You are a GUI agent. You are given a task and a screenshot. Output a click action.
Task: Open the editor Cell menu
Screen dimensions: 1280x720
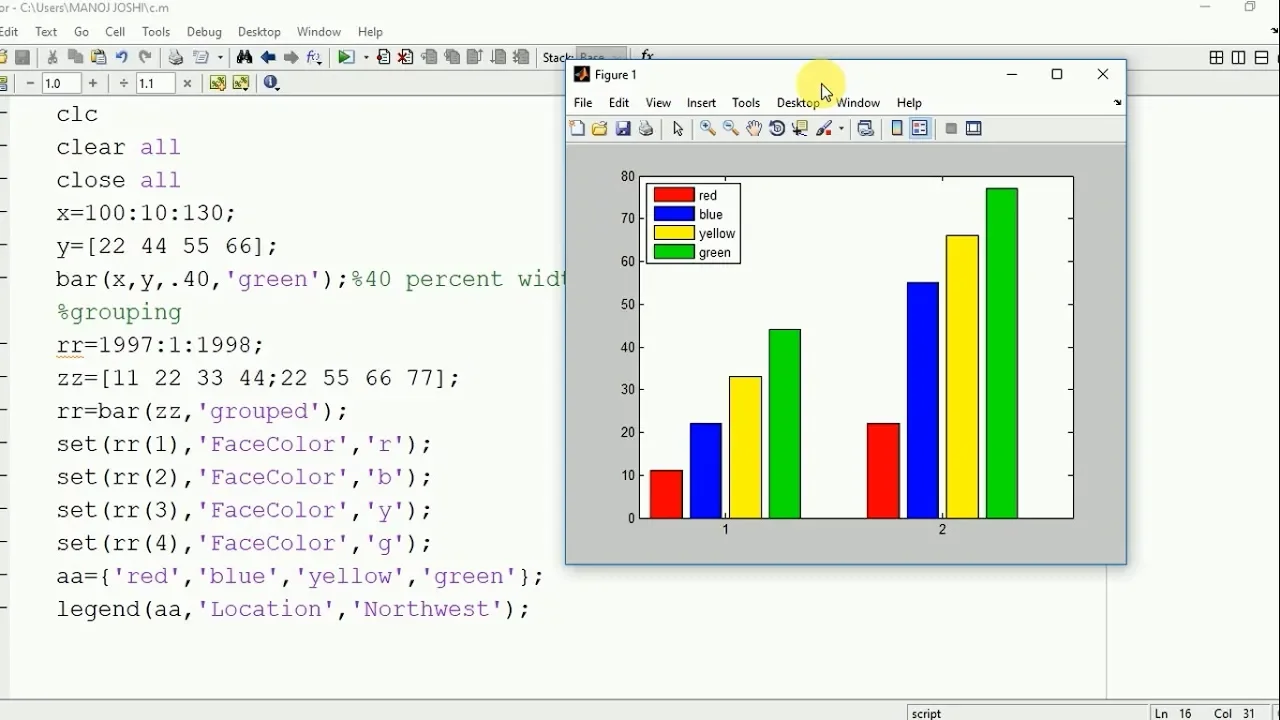pos(115,32)
